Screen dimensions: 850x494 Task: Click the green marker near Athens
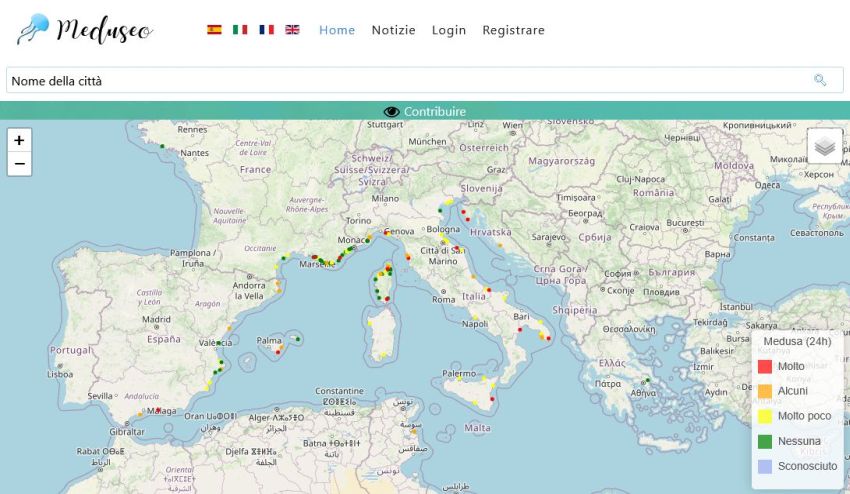click(647, 380)
